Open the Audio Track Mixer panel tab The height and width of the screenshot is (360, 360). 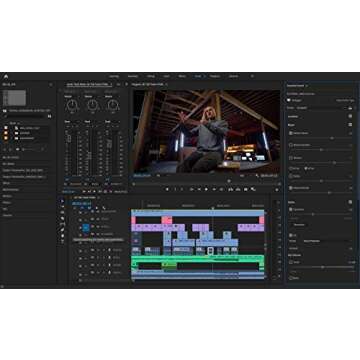point(89,85)
